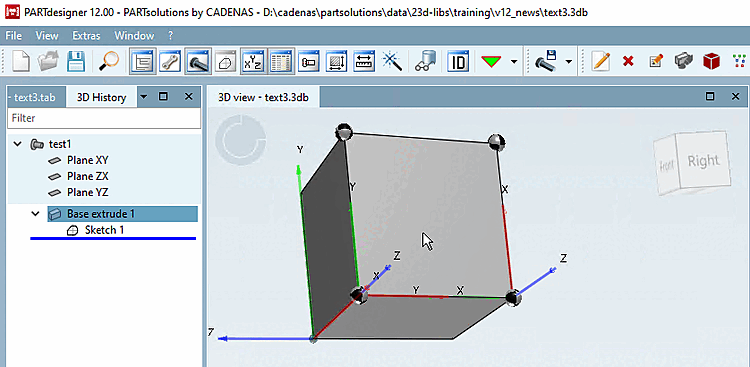
Task: Click the Right face of view cube
Action: [704, 161]
